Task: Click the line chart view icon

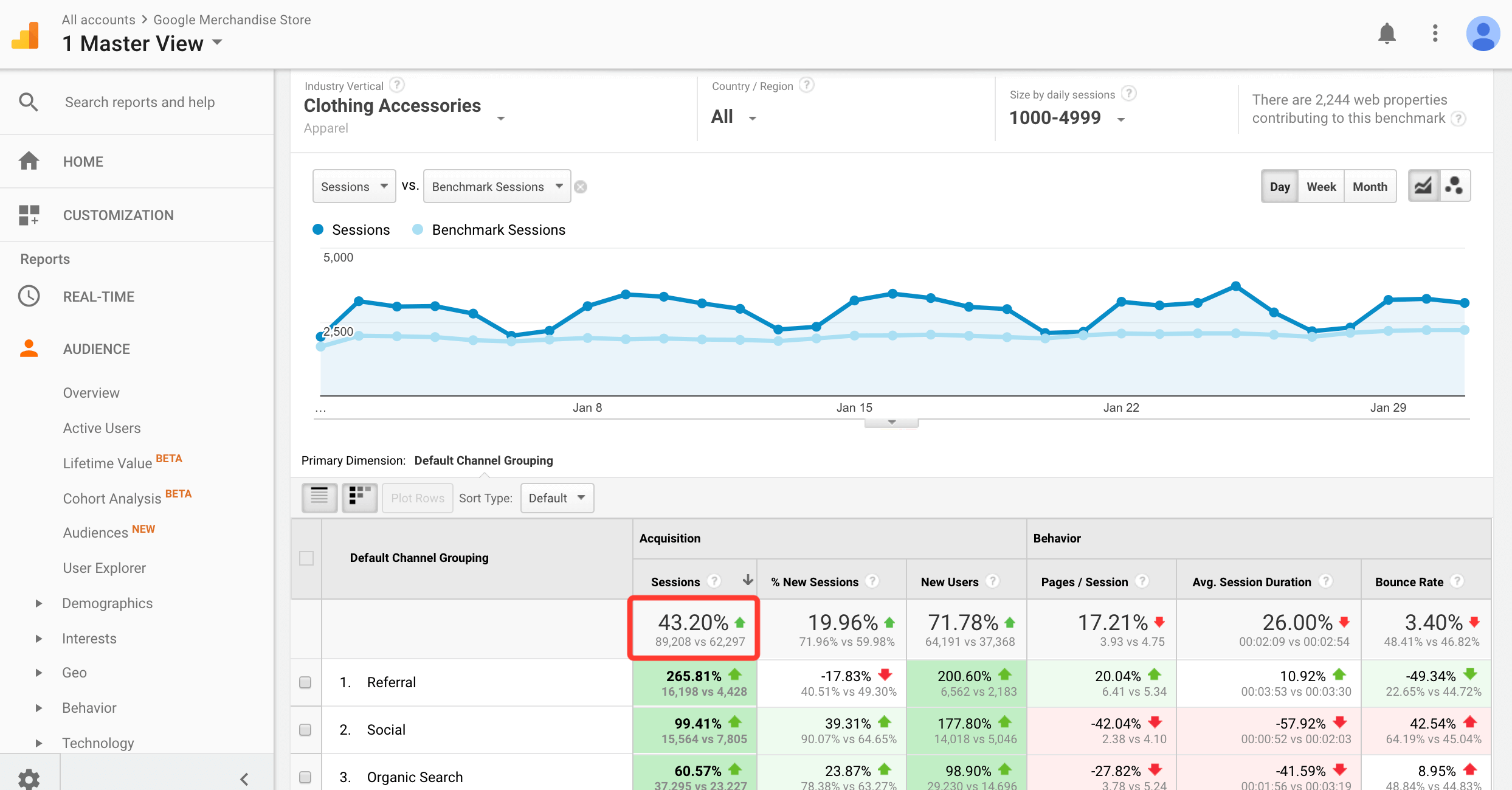Action: (x=1423, y=186)
